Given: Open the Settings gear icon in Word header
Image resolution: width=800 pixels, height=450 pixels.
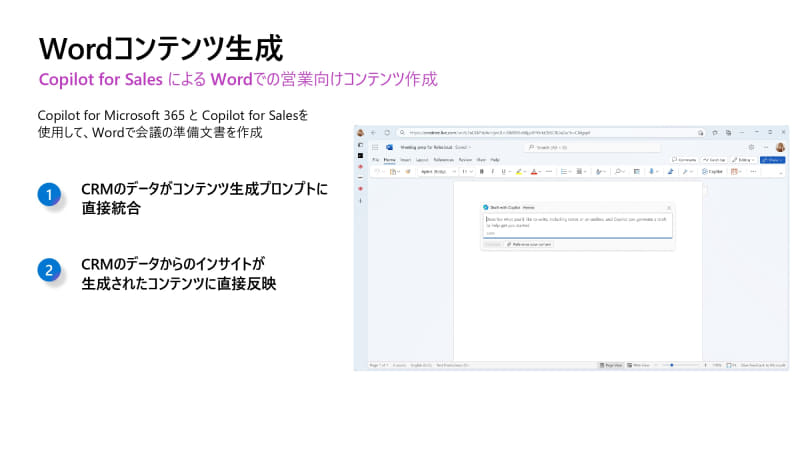Looking at the screenshot, I should point(751,147).
